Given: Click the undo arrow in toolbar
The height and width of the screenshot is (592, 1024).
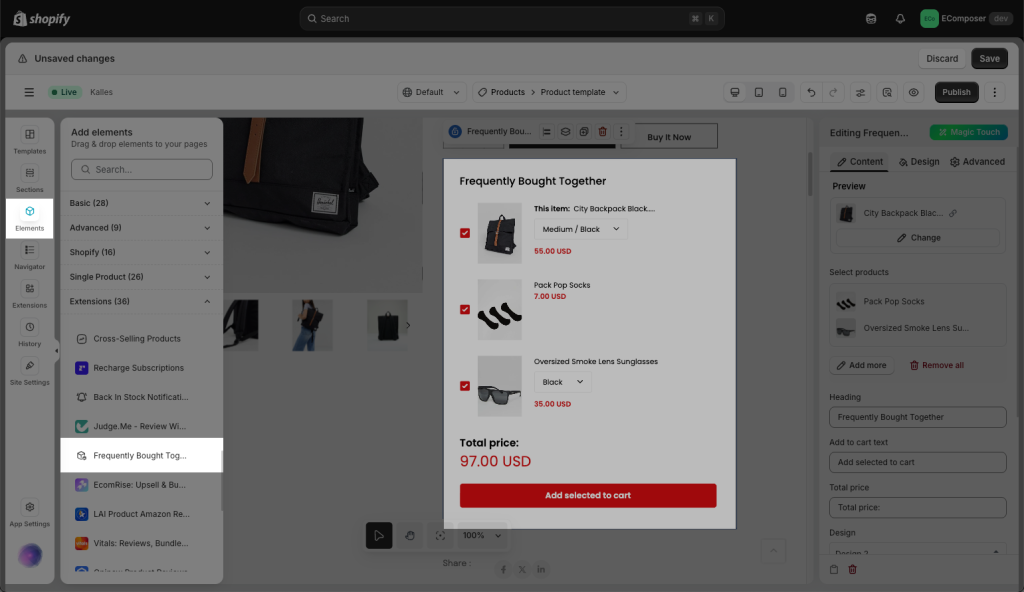Looking at the screenshot, I should click(x=811, y=92).
